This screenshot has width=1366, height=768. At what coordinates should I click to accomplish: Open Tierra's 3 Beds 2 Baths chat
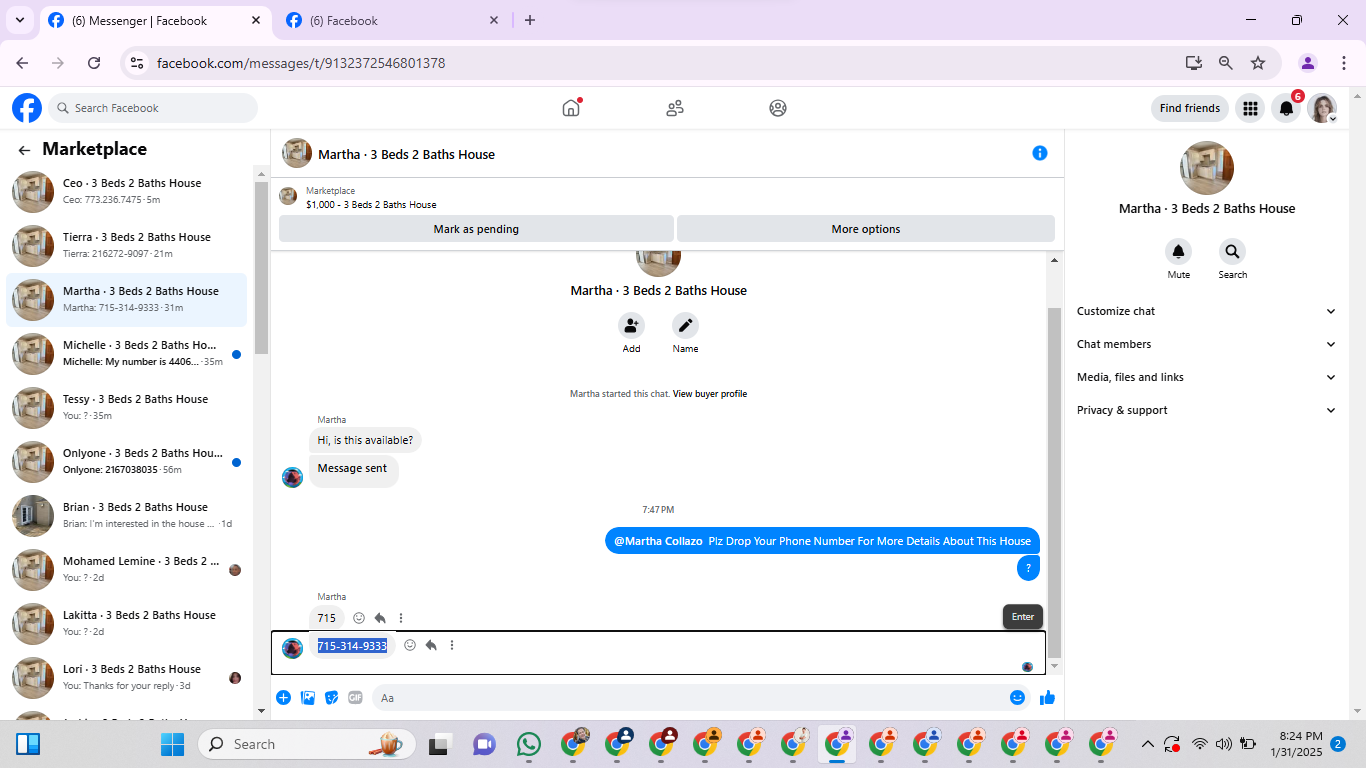pos(126,246)
